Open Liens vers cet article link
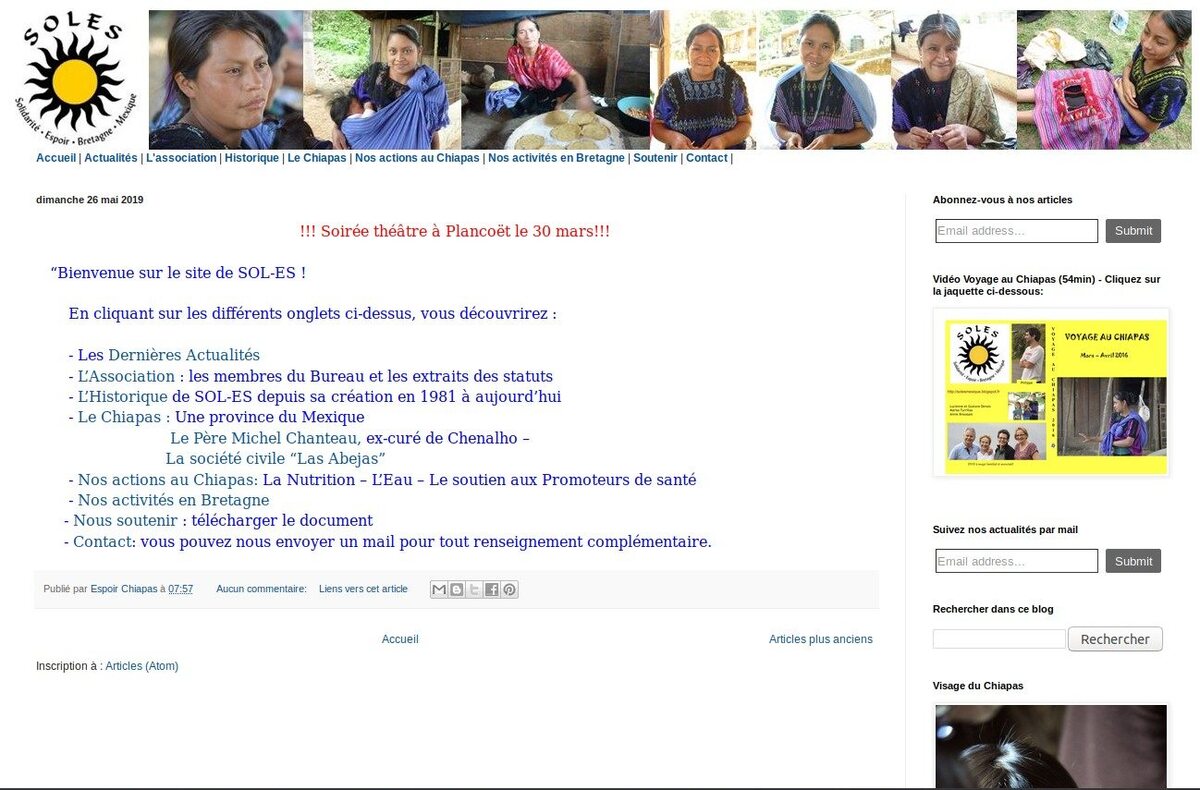This screenshot has width=1200, height=790. pos(363,589)
